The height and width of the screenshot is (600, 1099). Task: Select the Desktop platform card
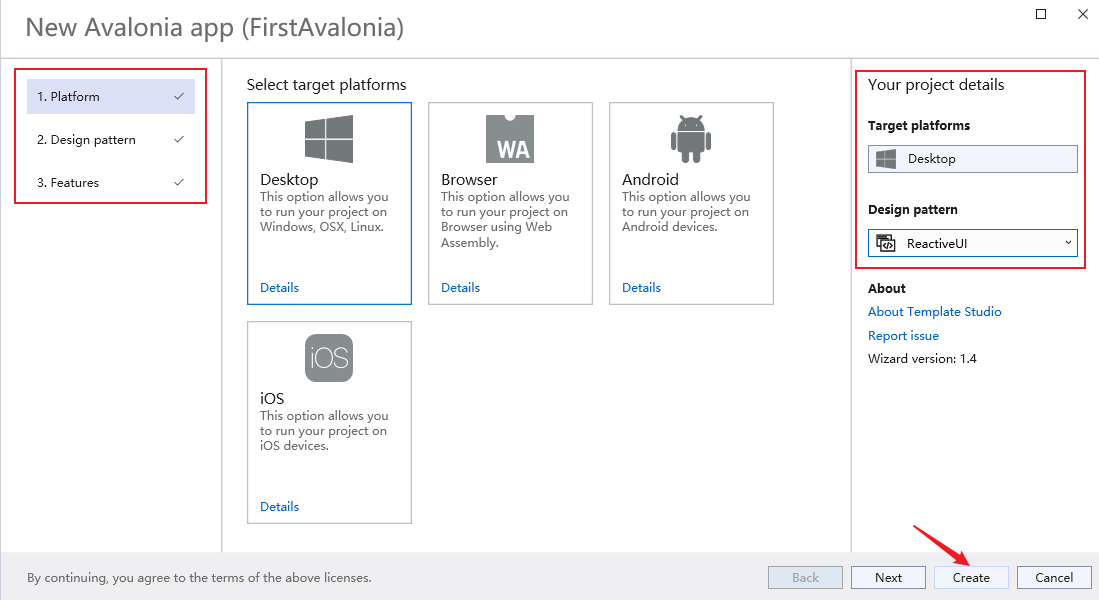(x=329, y=203)
